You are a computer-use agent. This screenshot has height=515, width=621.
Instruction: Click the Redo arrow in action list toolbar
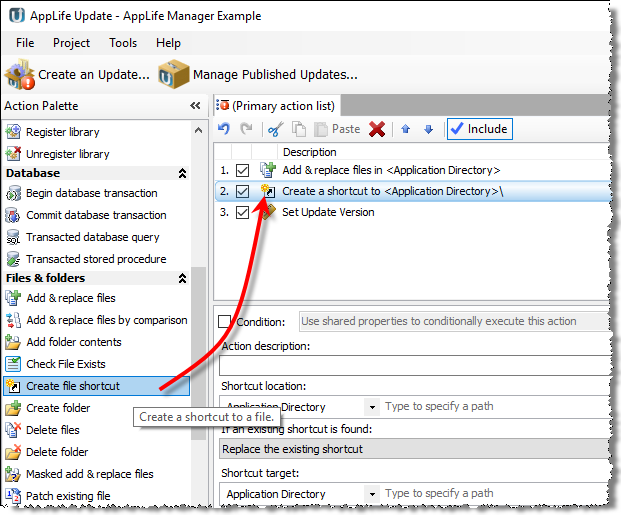tap(246, 129)
